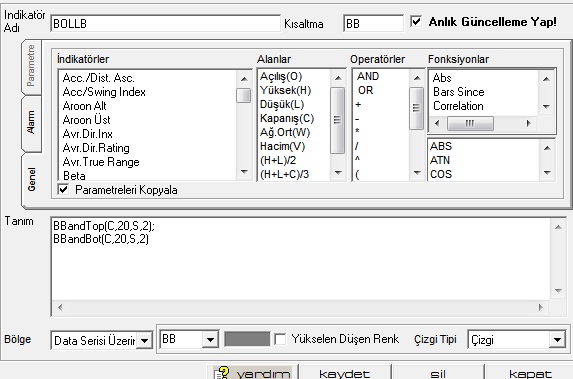Open Bölge Data Serisi dropdown
573x379 pixels.
click(145, 341)
